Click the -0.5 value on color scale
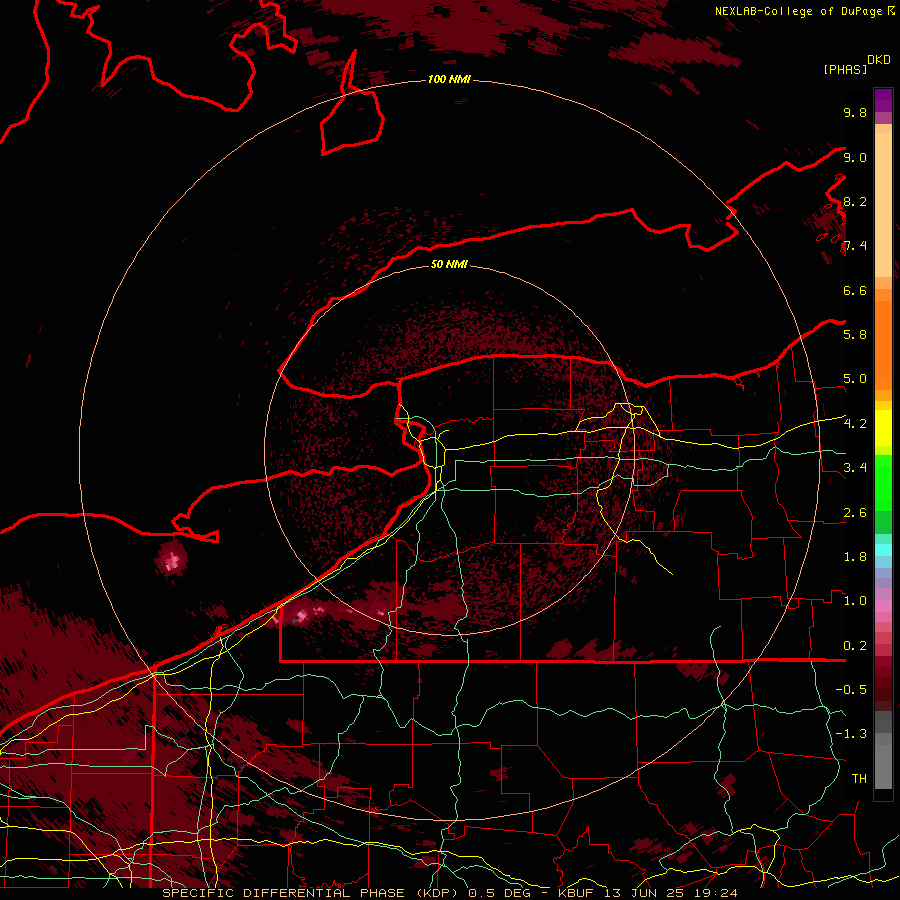Image resolution: width=900 pixels, height=900 pixels. (x=851, y=690)
